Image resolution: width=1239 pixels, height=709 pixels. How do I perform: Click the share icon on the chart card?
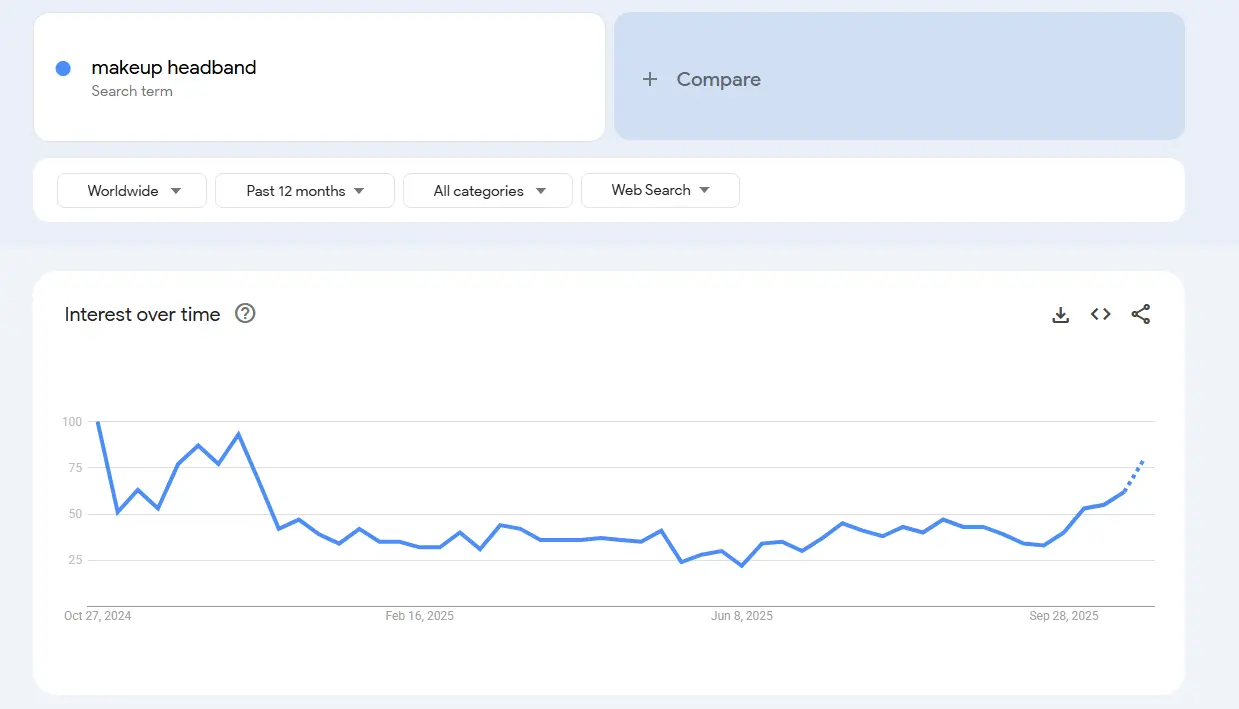click(1141, 315)
